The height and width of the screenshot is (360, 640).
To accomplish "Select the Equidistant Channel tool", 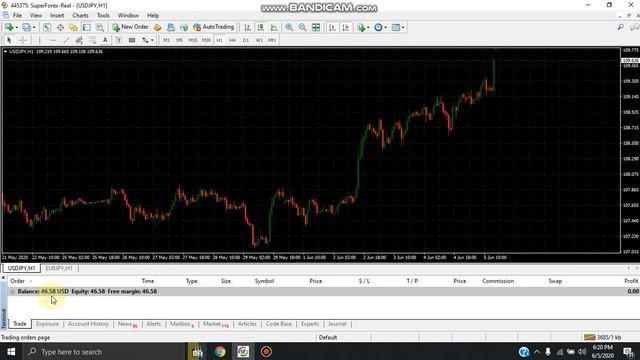I will click(79, 40).
